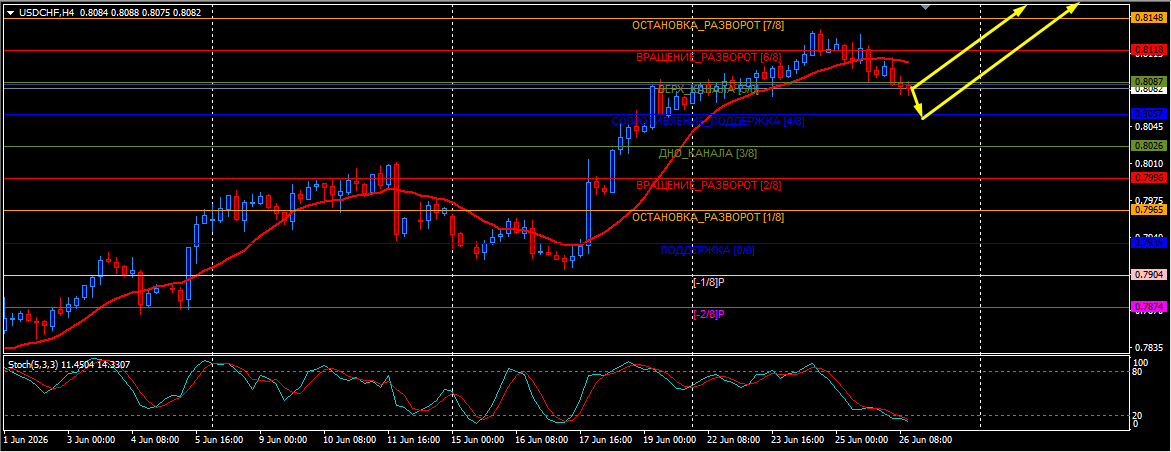Click the 0.8010 price scale value
1171x452 pixels.
(x=1149, y=164)
